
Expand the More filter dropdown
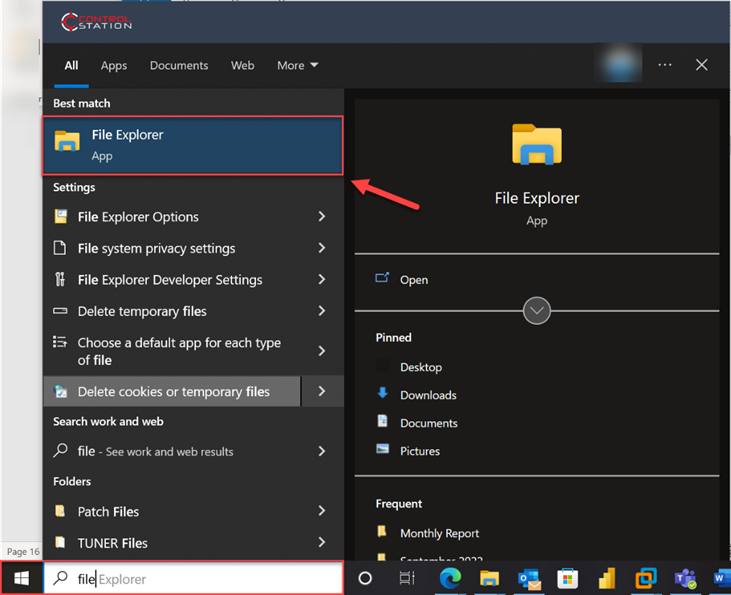[x=297, y=66]
